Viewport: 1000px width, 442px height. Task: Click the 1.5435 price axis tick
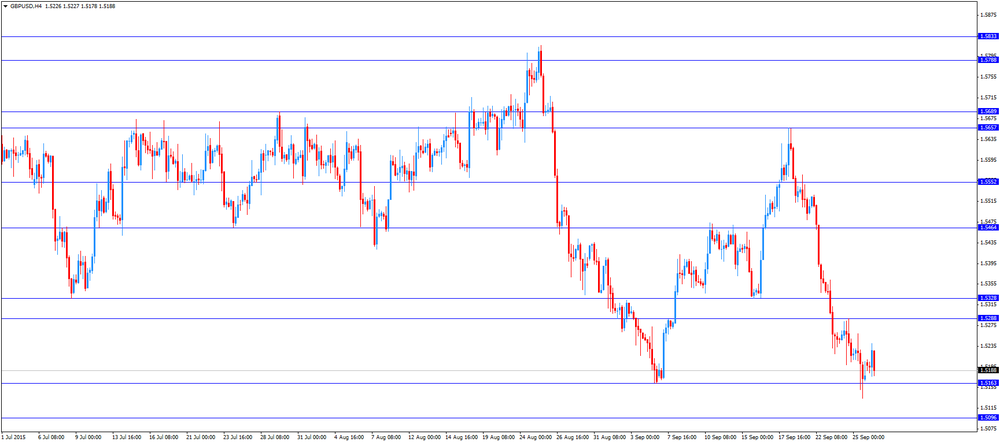pos(989,242)
